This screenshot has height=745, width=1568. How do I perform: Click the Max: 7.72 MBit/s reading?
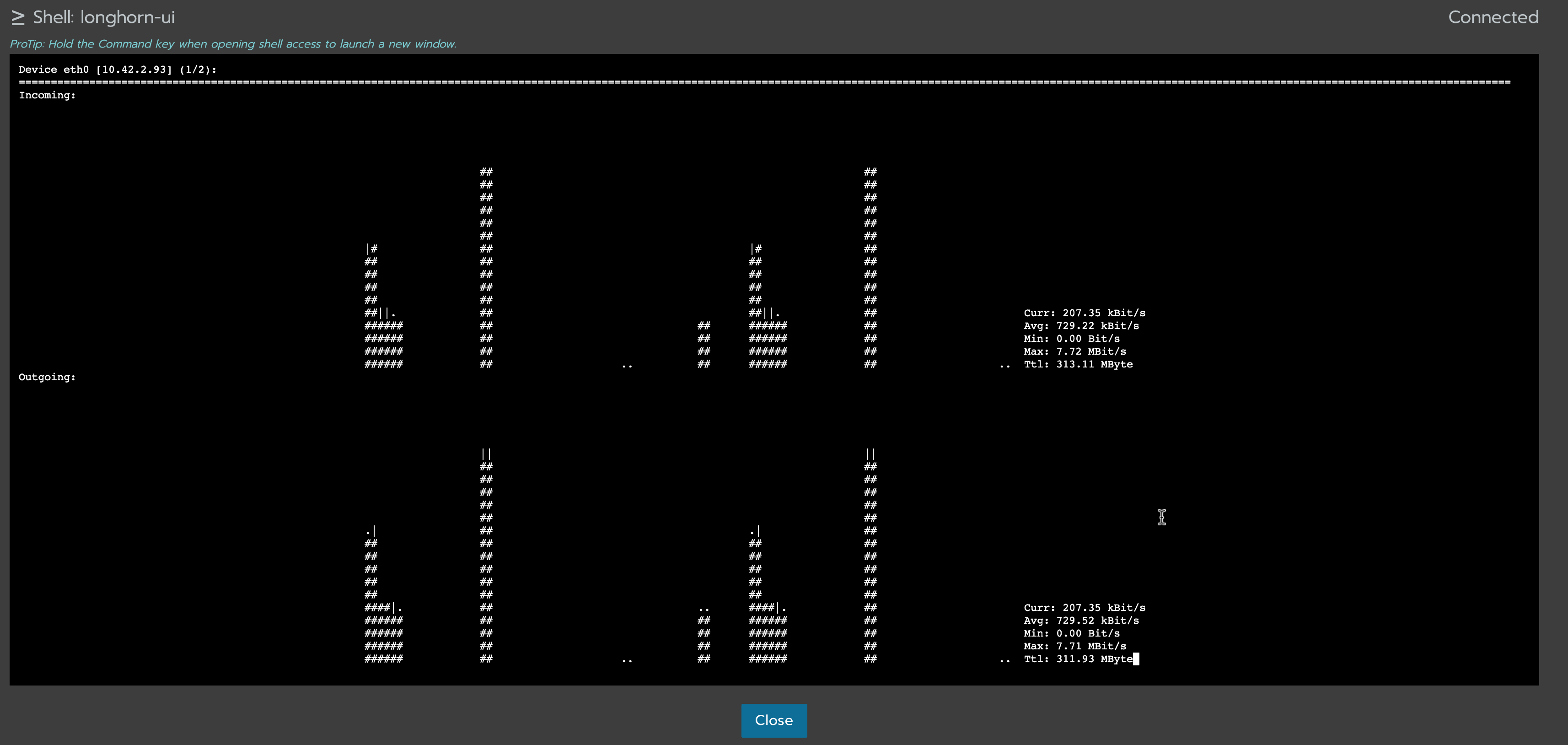[1075, 351]
